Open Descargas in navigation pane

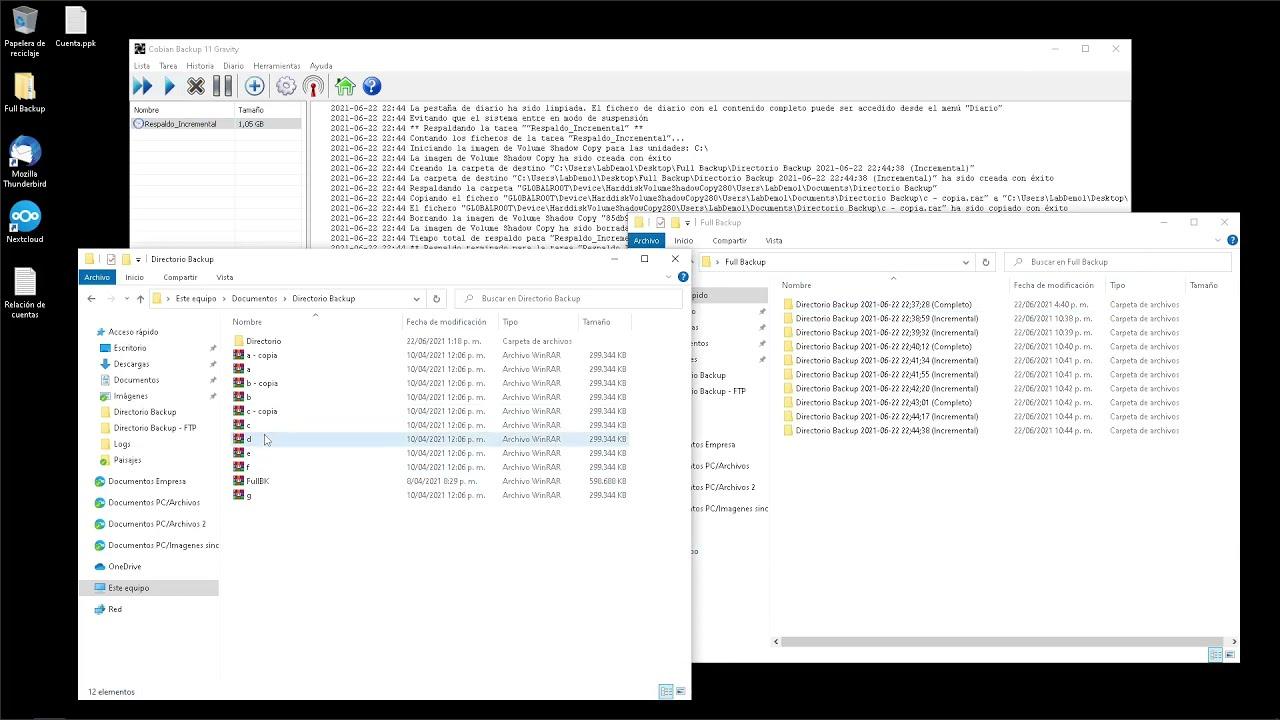coord(130,364)
